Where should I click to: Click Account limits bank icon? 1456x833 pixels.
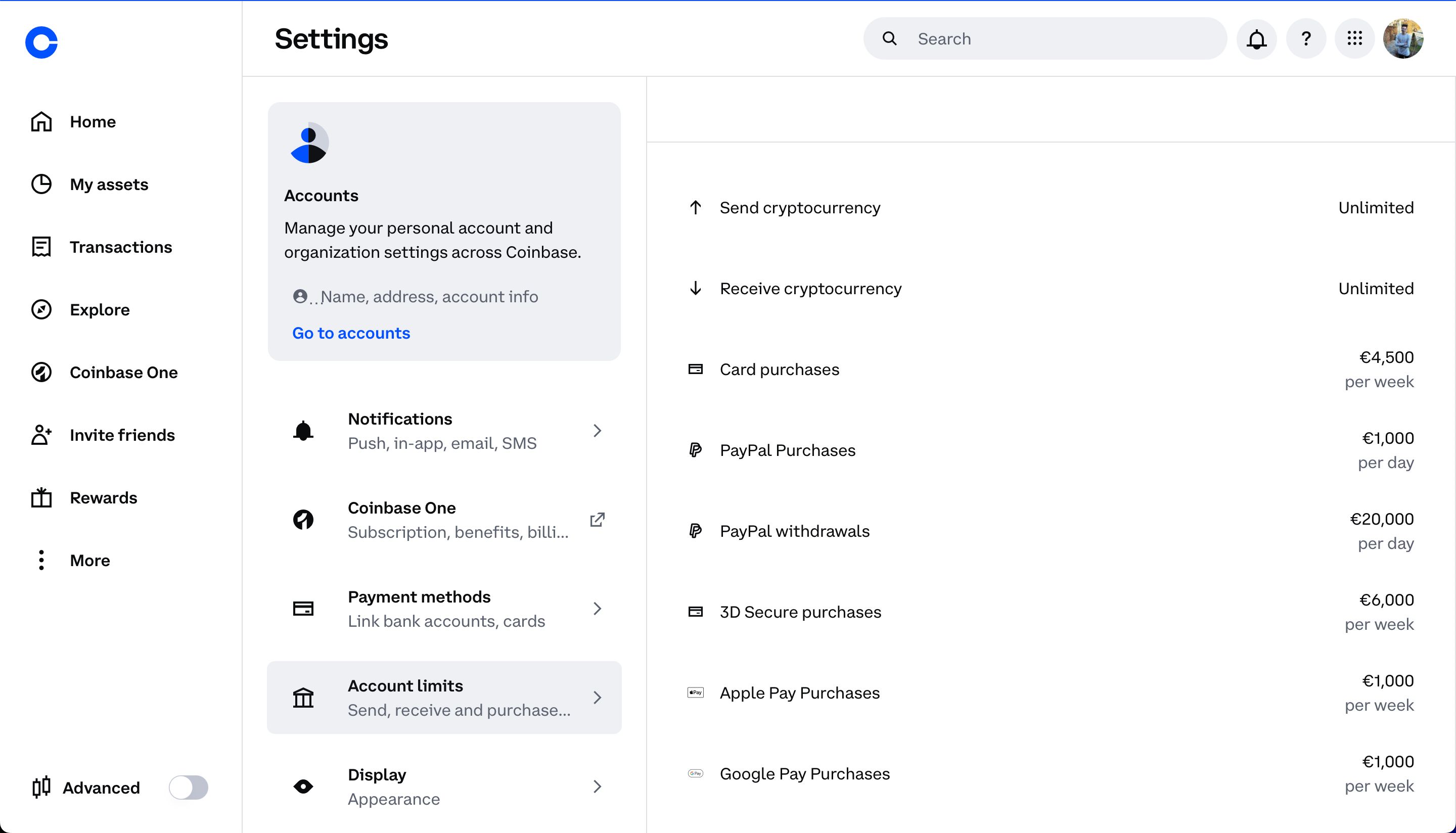point(303,698)
